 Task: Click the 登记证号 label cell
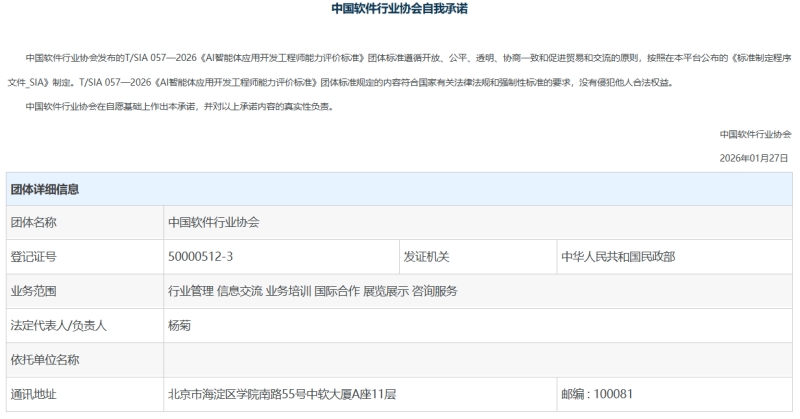(33, 257)
